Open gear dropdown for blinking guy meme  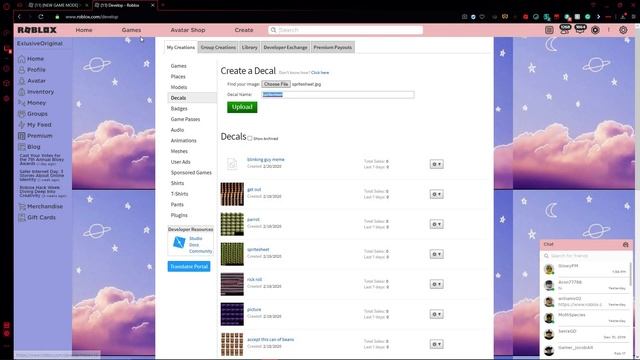click(436, 164)
